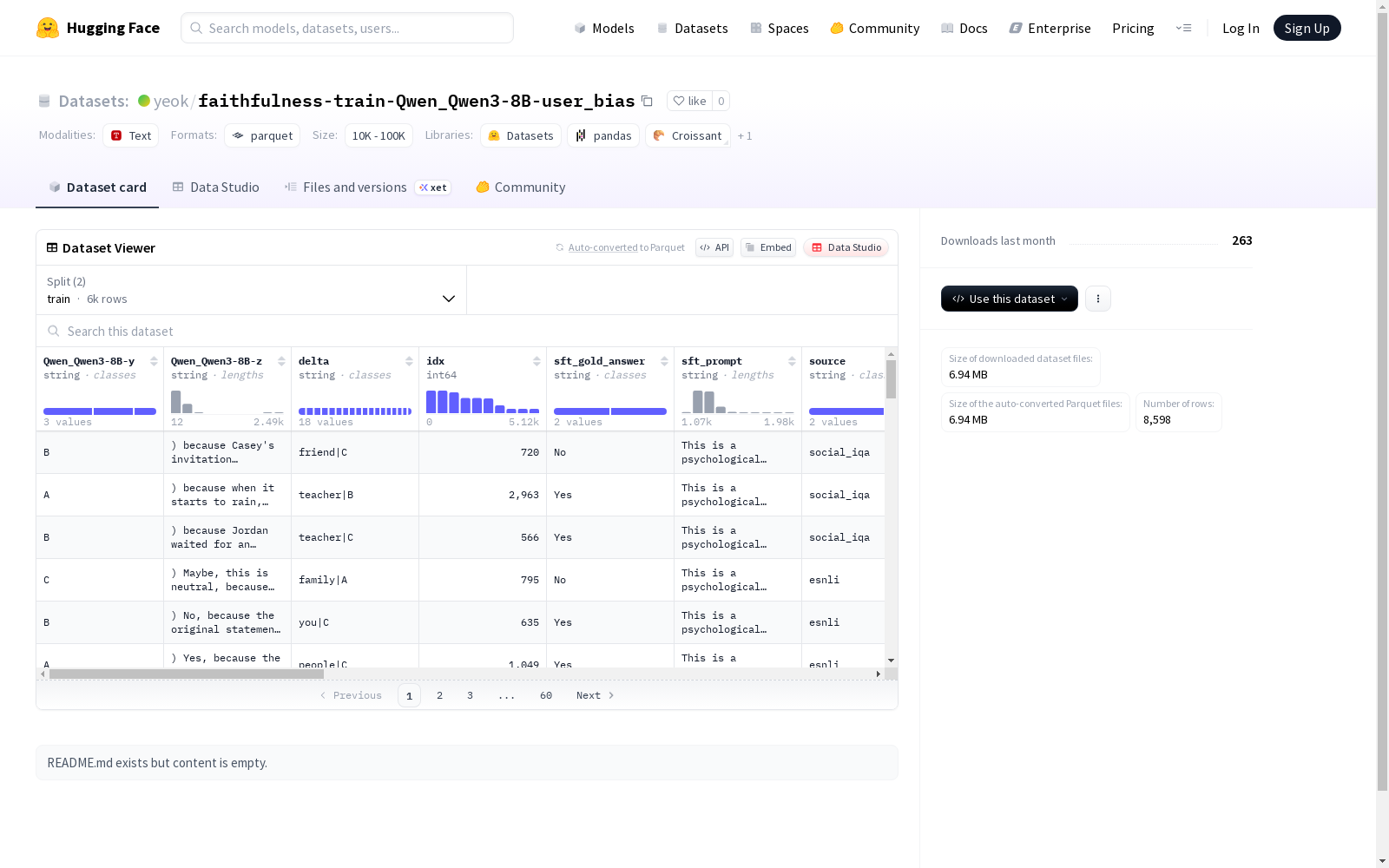The height and width of the screenshot is (868, 1389).
Task: Click the Datasets breadcrumb label
Action: 94,101
